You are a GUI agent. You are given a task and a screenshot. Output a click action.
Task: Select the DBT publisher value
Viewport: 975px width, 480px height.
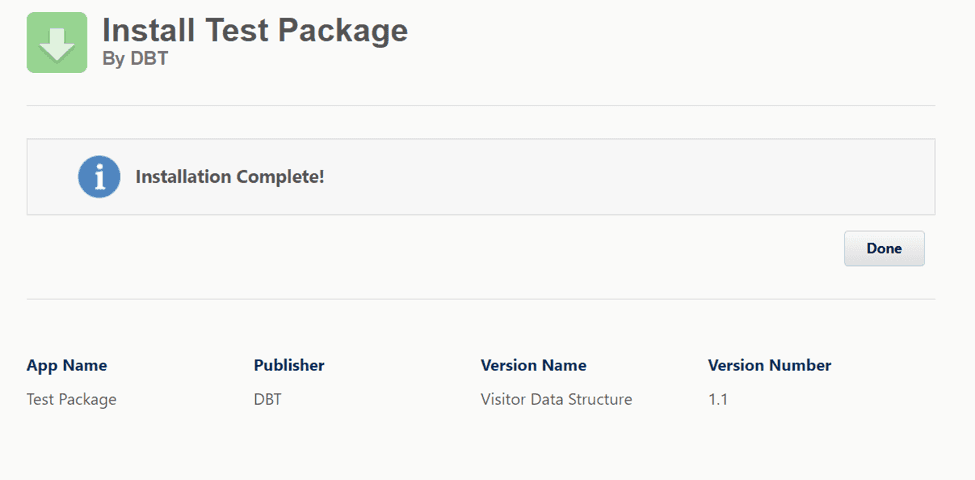[267, 399]
